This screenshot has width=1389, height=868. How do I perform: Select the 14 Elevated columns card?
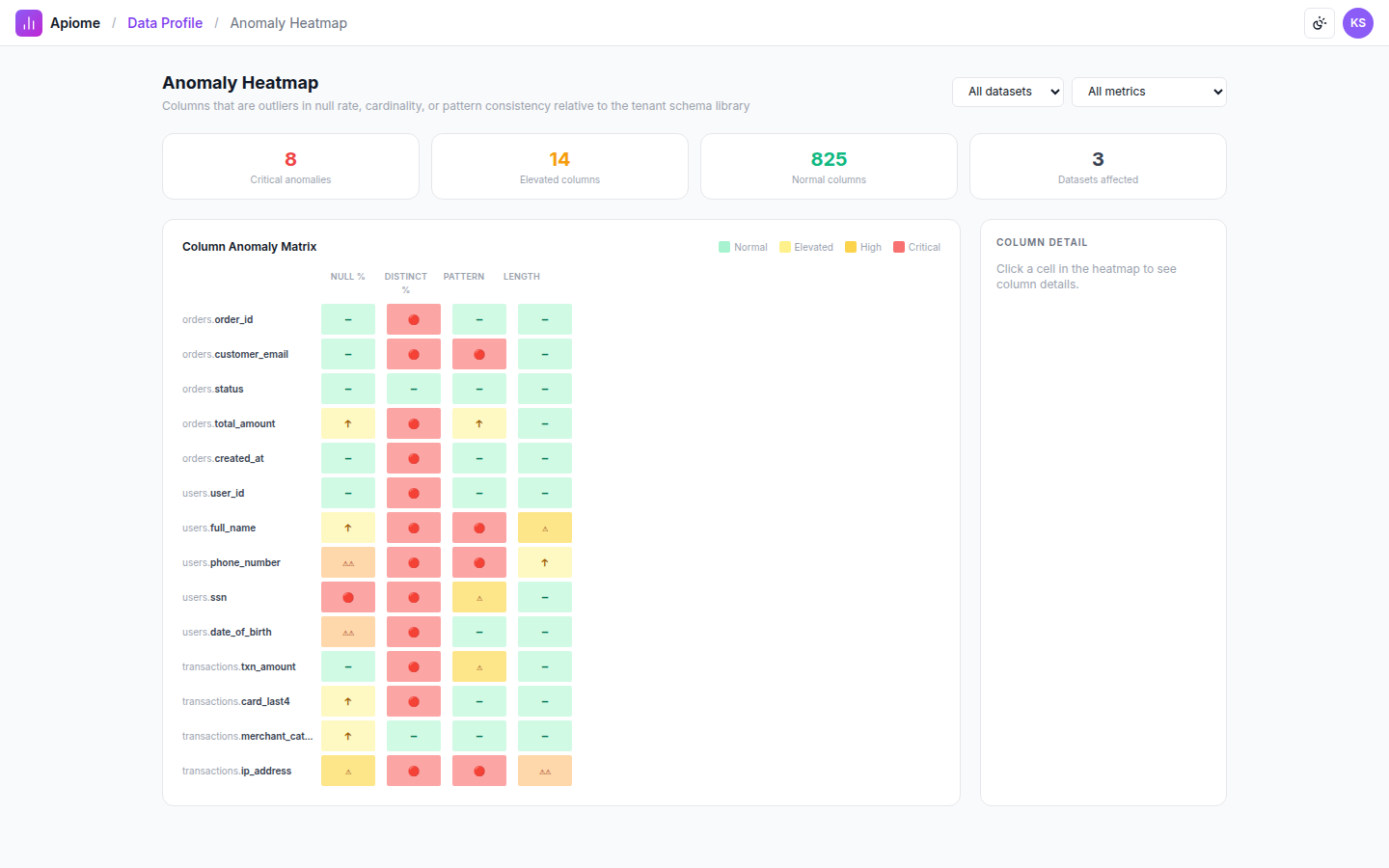click(x=559, y=167)
